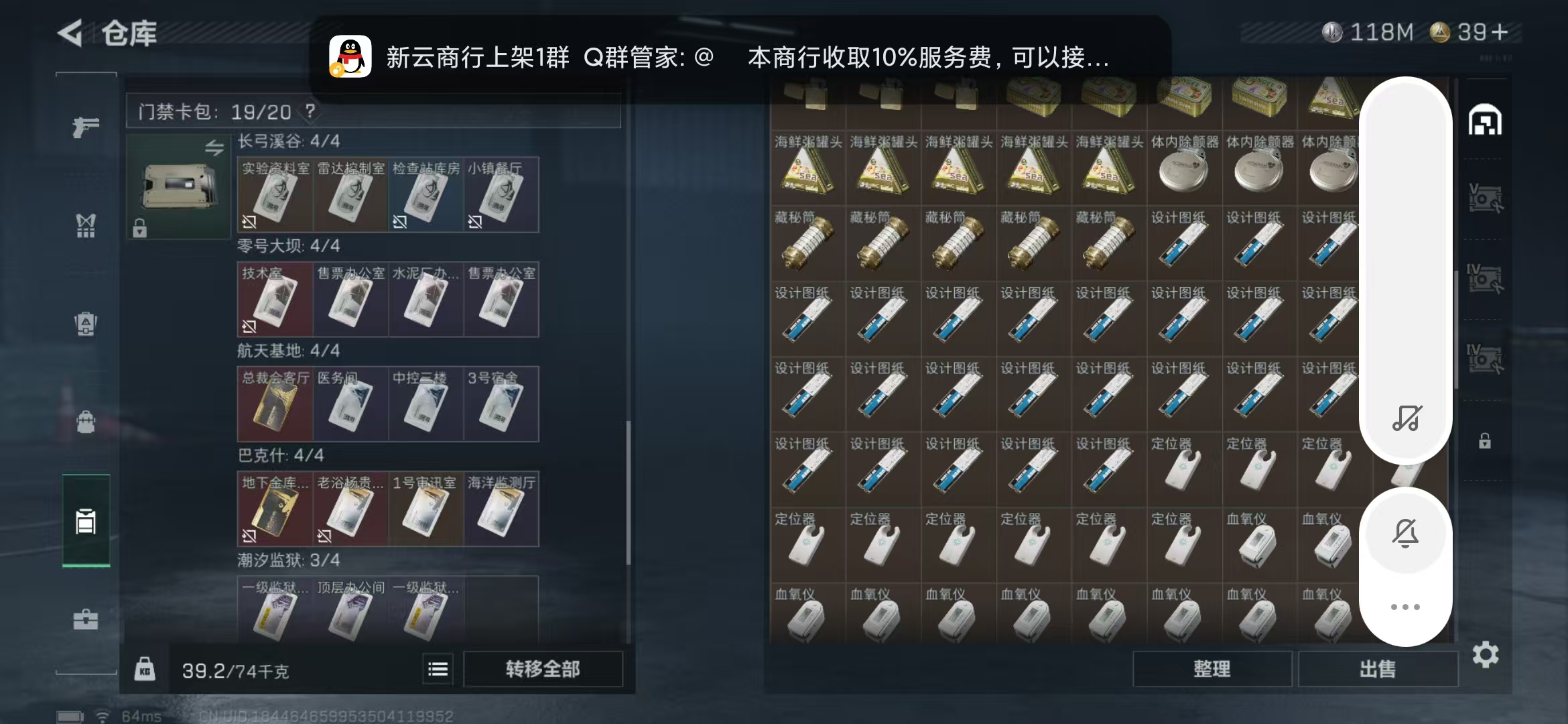Click the warehouse grid scrollbar
The width and height of the screenshot is (1568, 724).
point(1456,328)
